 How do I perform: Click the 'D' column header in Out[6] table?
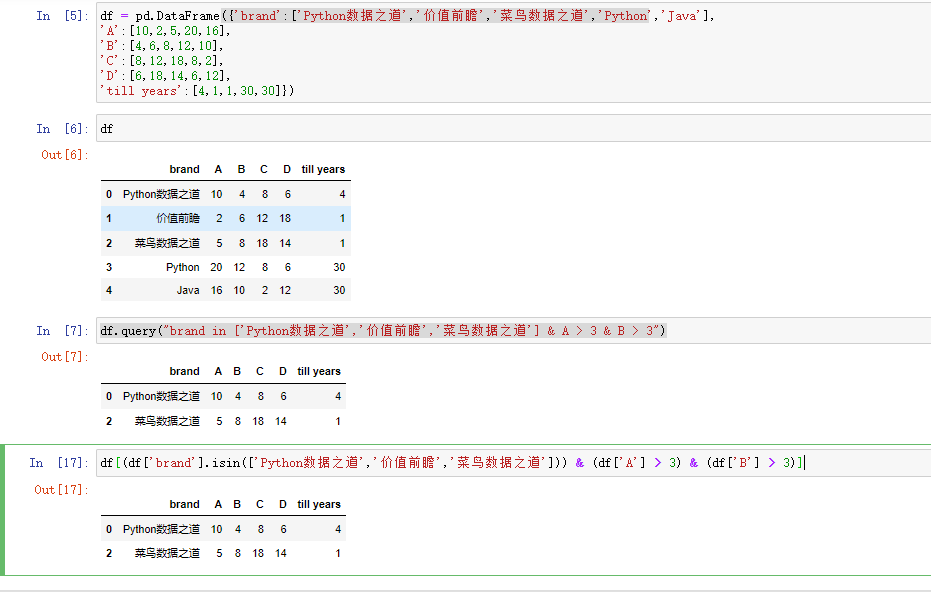click(x=287, y=169)
